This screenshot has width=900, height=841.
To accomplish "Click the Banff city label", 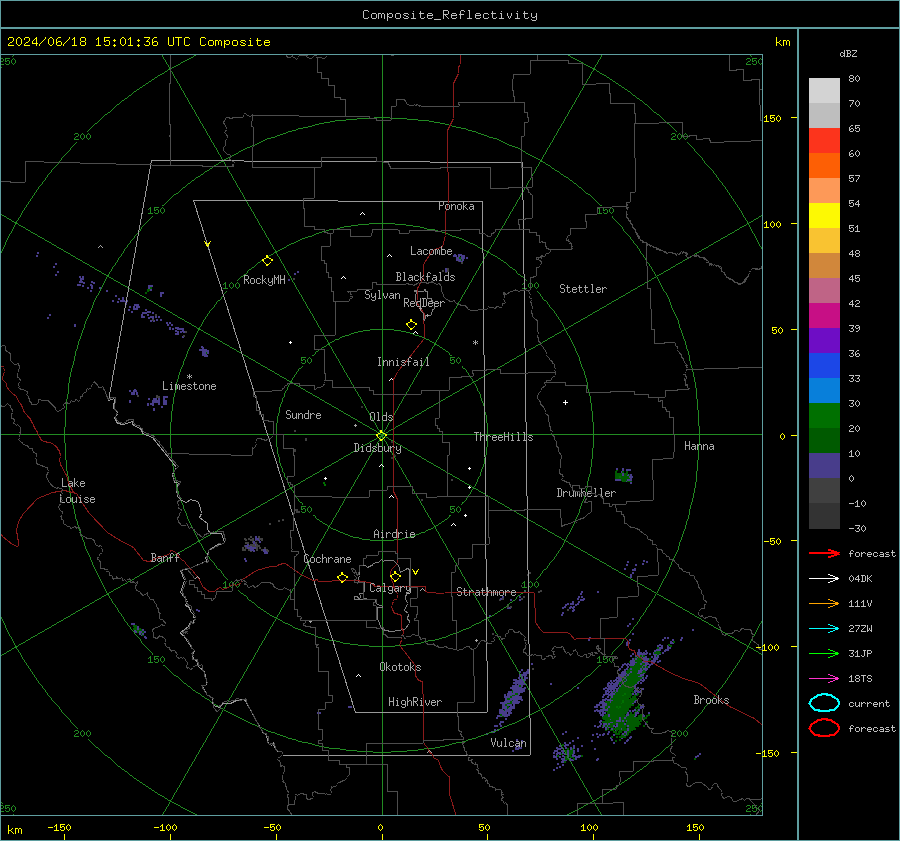I will click(165, 557).
